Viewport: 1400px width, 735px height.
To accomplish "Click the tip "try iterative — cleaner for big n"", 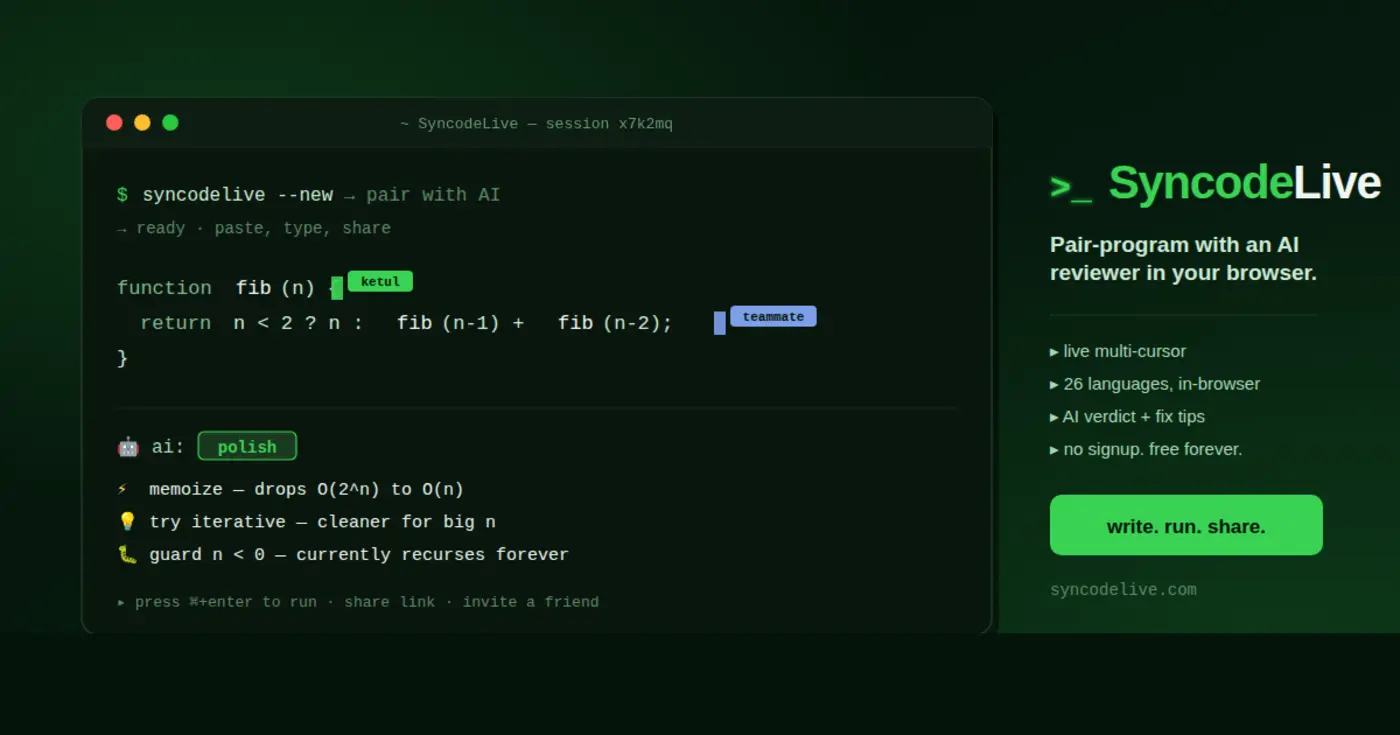I will click(x=322, y=522).
